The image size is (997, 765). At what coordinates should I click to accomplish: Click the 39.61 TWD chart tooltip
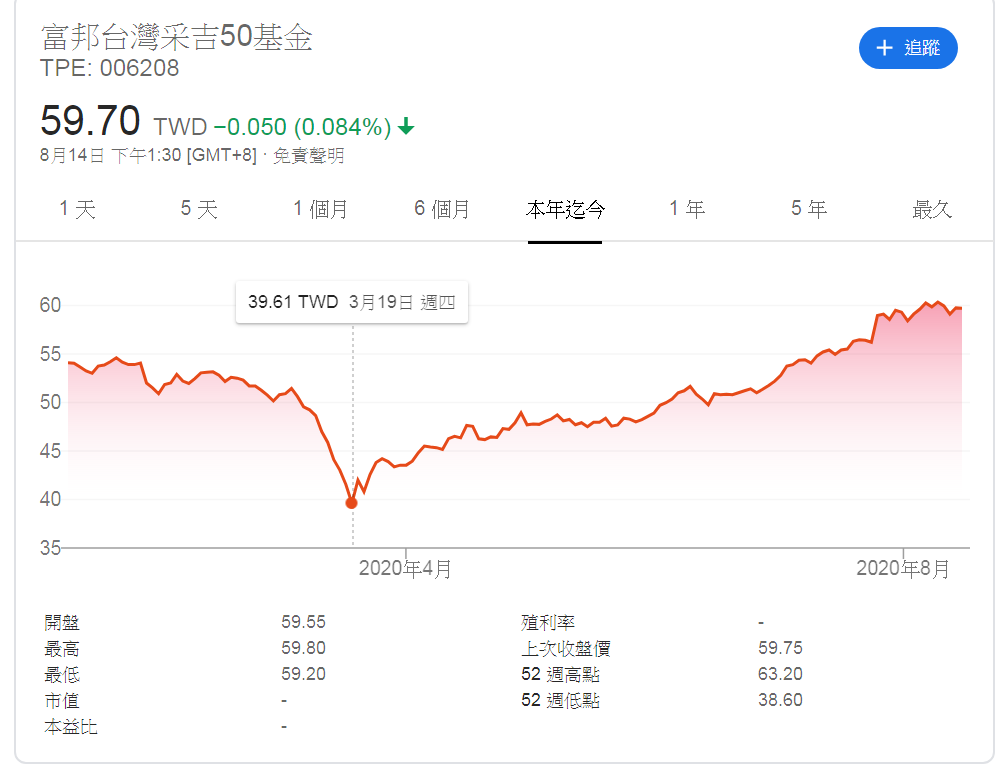click(x=352, y=302)
